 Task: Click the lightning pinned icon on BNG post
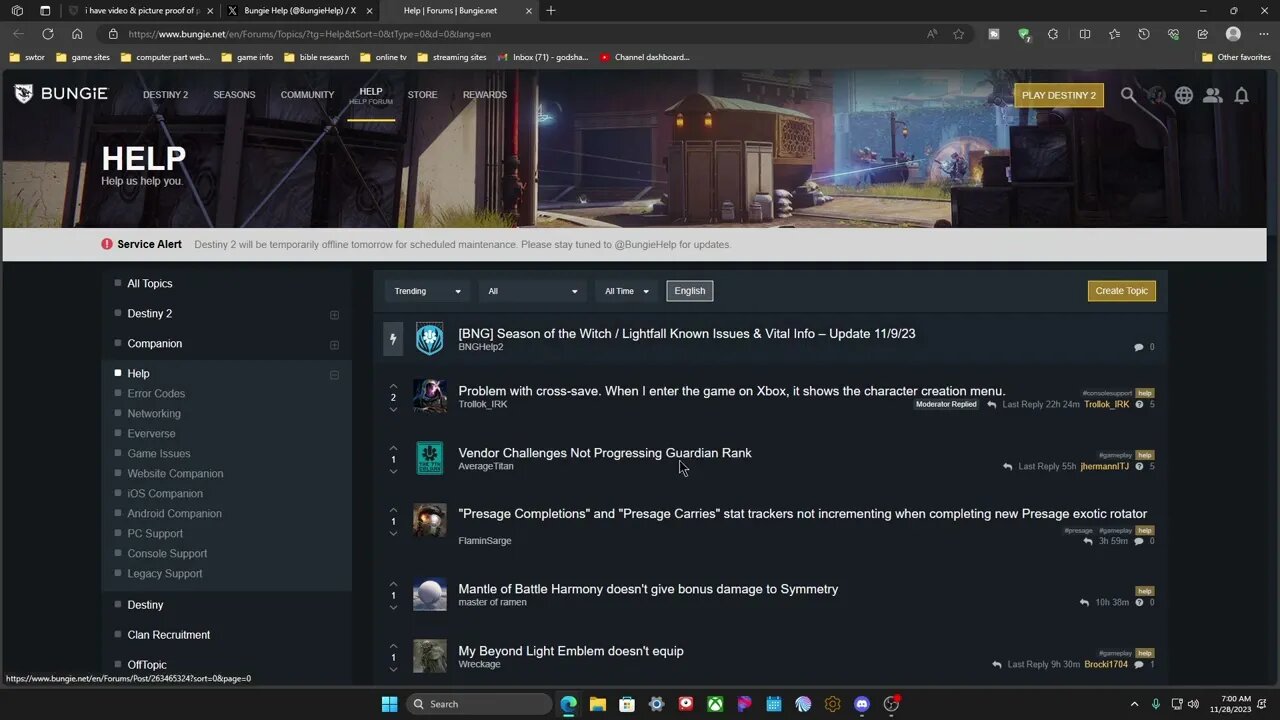(x=393, y=339)
